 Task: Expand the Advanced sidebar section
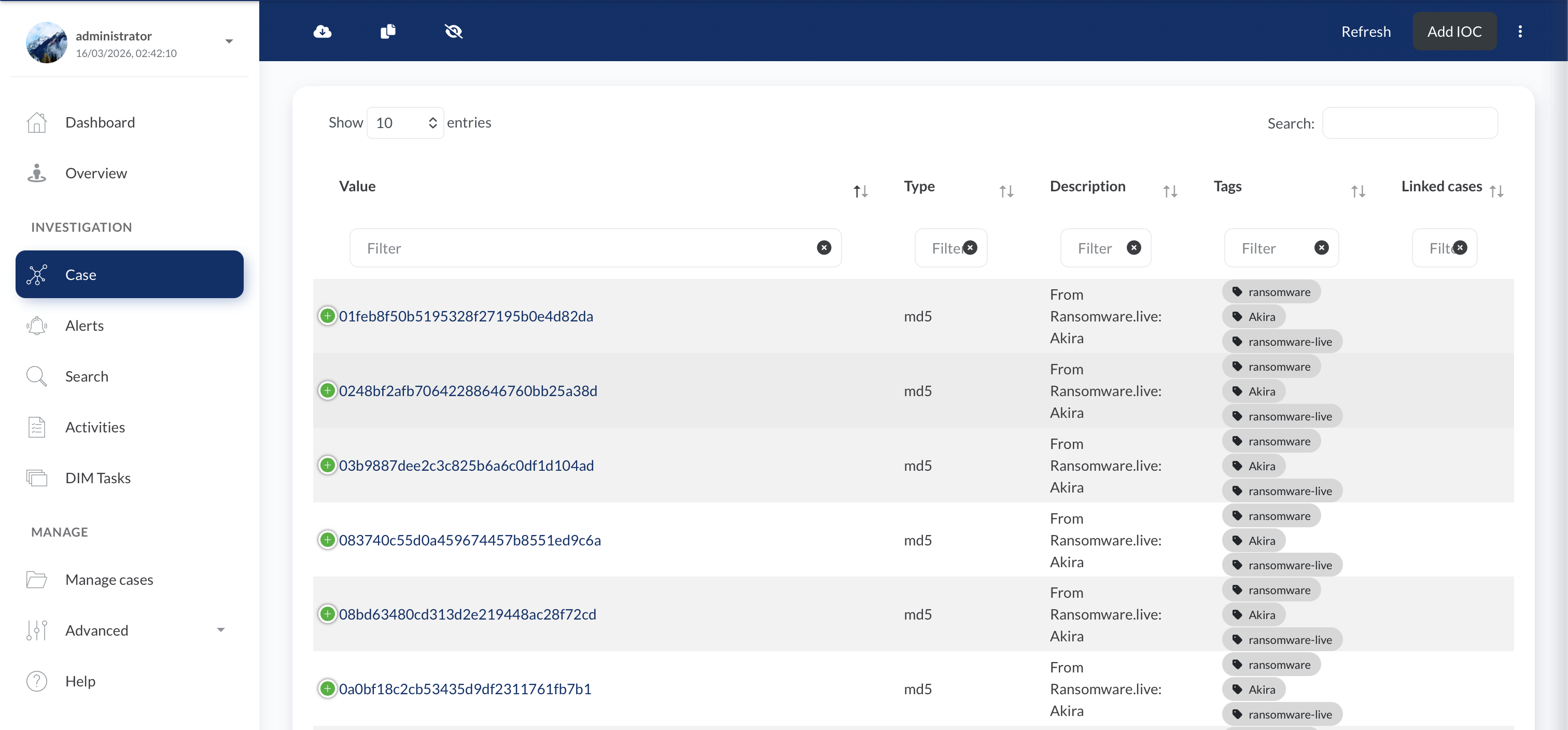[x=221, y=629]
